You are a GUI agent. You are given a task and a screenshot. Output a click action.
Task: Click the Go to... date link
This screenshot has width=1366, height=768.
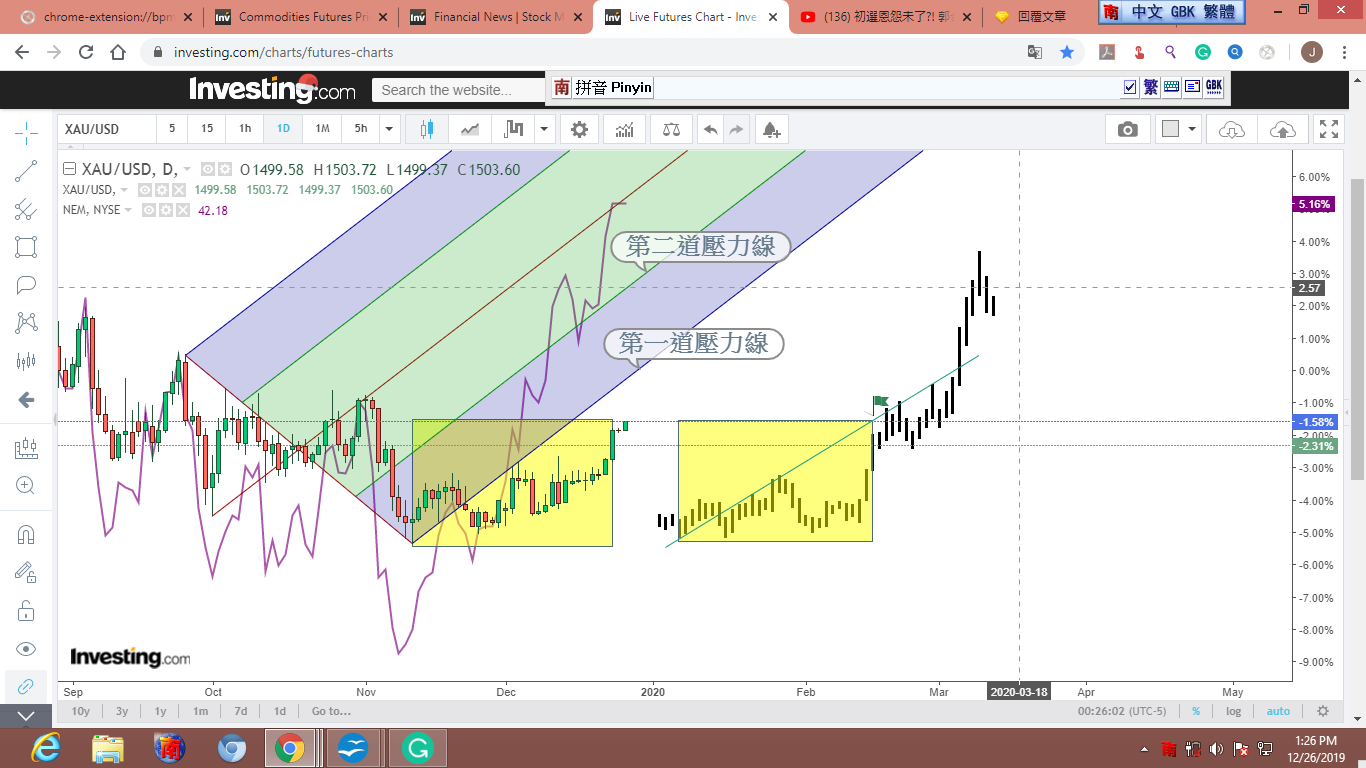[x=331, y=711]
